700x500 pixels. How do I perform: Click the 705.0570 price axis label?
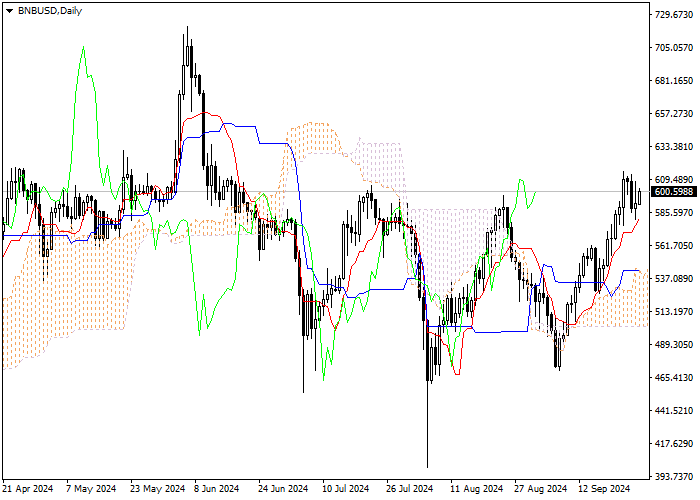674,48
